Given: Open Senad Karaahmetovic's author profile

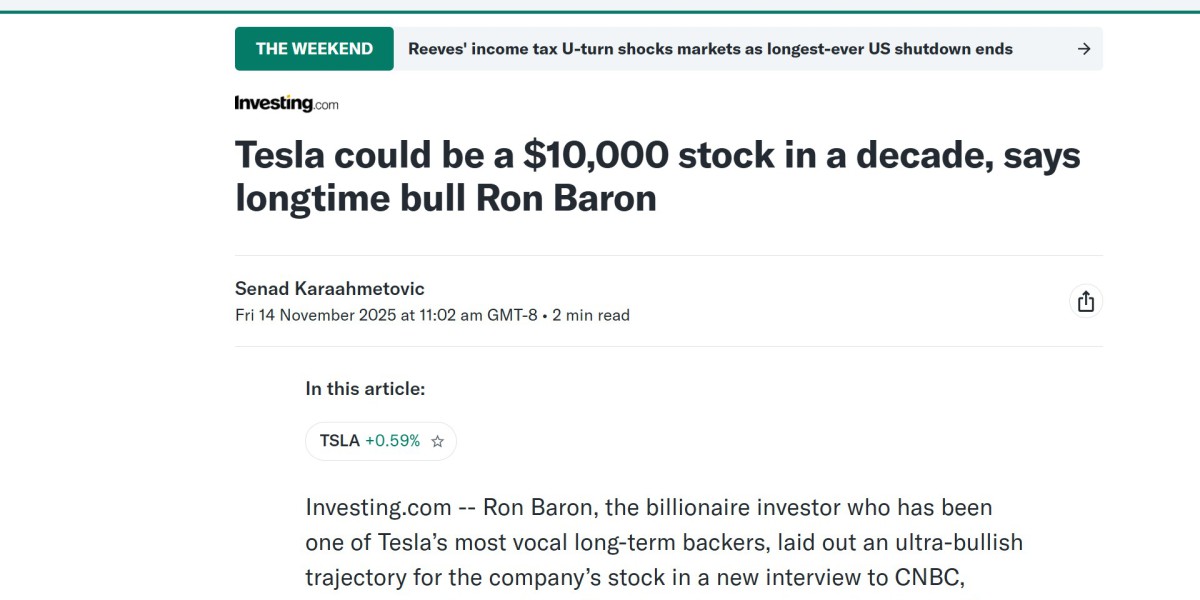Looking at the screenshot, I should tap(329, 288).
